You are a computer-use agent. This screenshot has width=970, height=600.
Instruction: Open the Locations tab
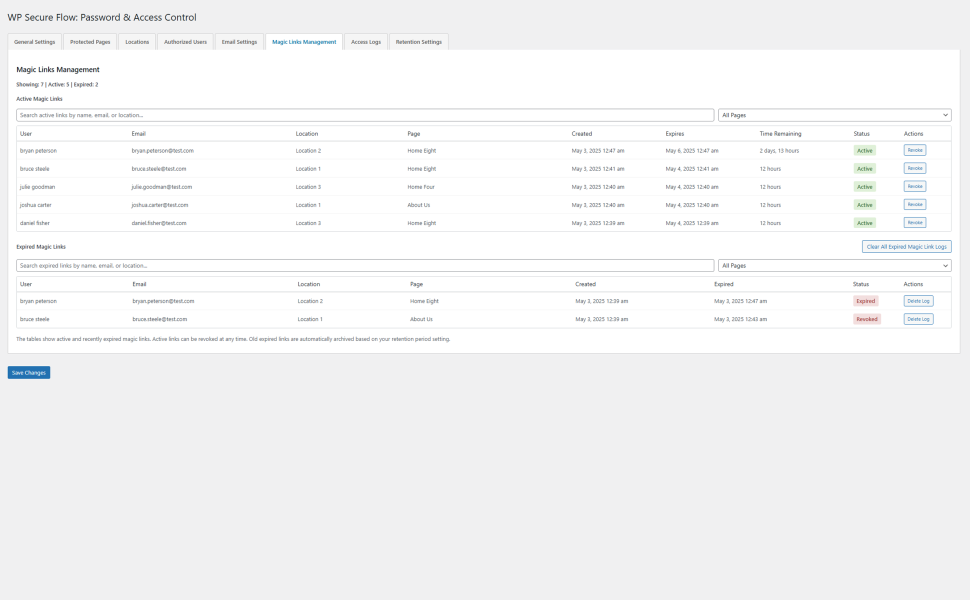(137, 42)
